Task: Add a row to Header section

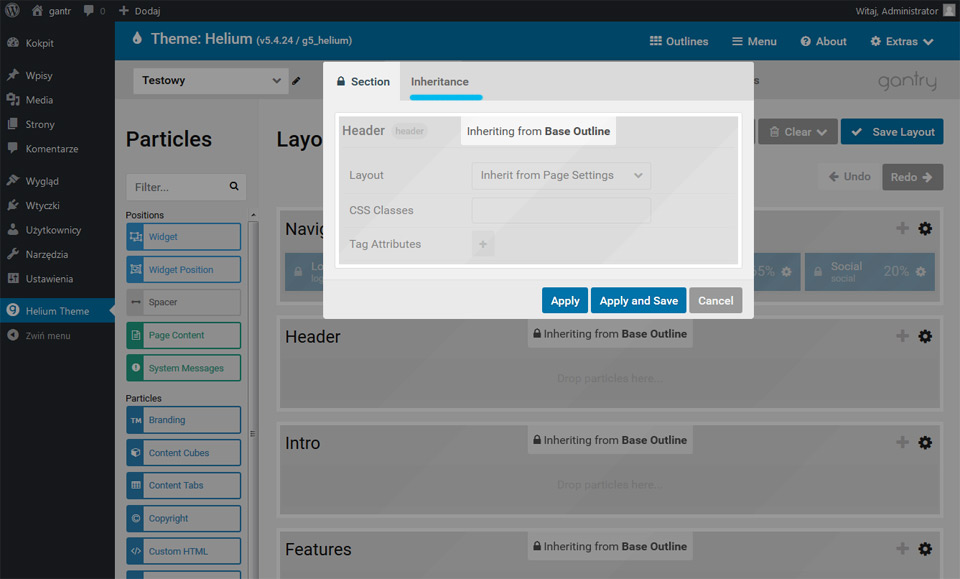Action: click(x=902, y=335)
